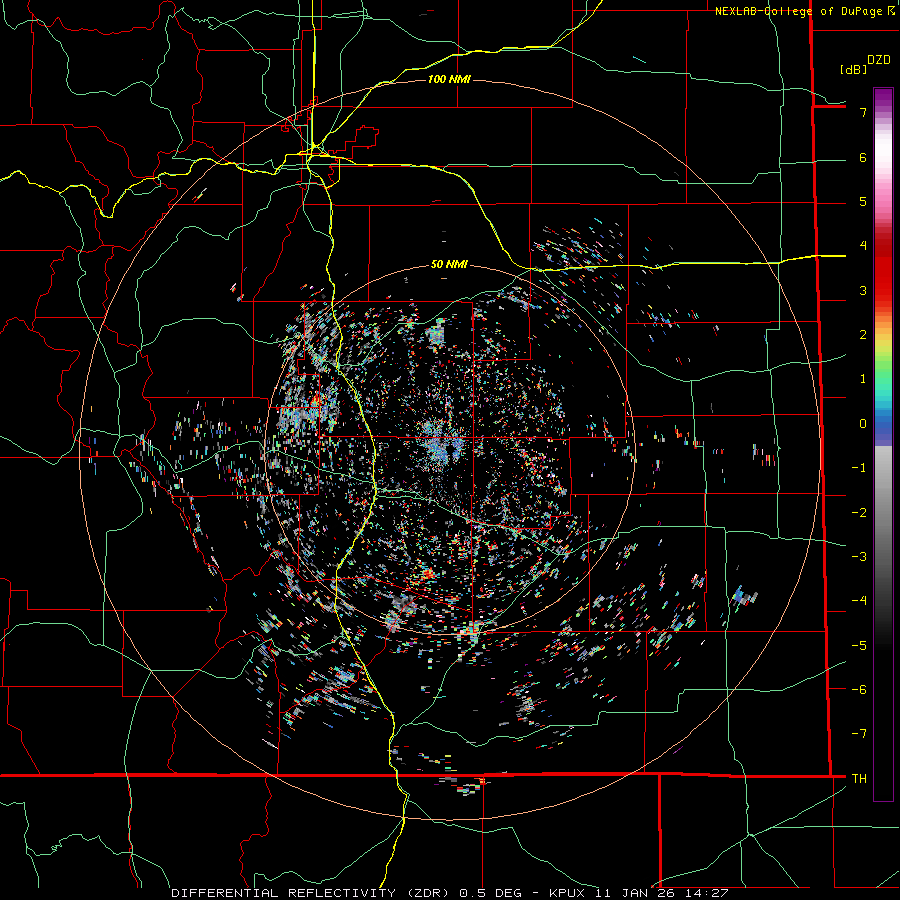Click the -1 value on the color scale
The image size is (900, 900).
859,468
